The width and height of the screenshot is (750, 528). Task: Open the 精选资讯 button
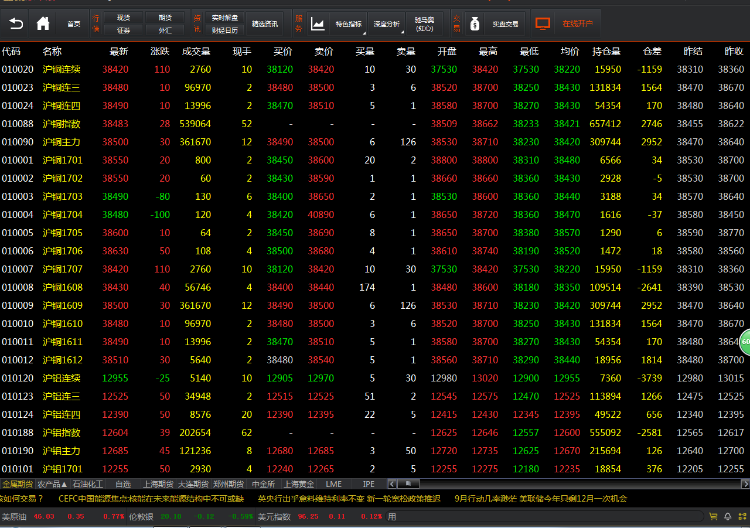point(265,23)
